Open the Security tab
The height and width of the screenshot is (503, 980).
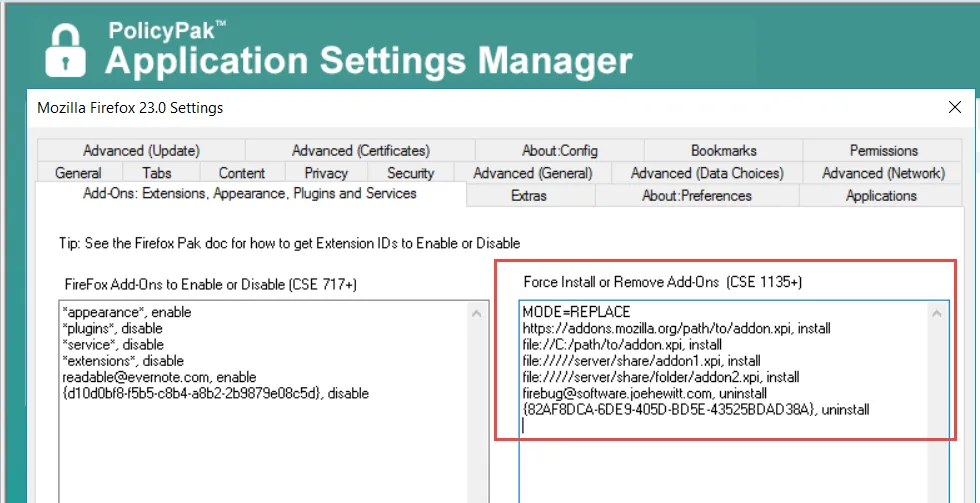point(410,173)
